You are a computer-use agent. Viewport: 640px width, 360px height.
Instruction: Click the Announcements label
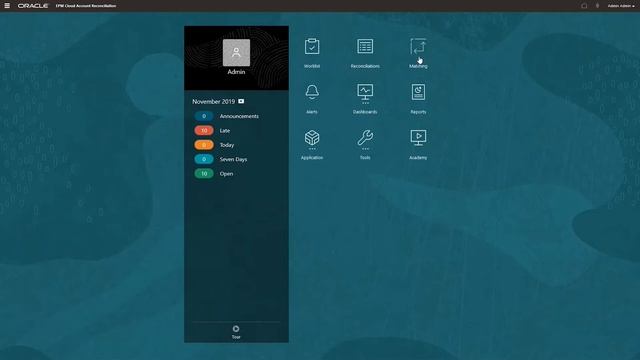click(x=239, y=116)
